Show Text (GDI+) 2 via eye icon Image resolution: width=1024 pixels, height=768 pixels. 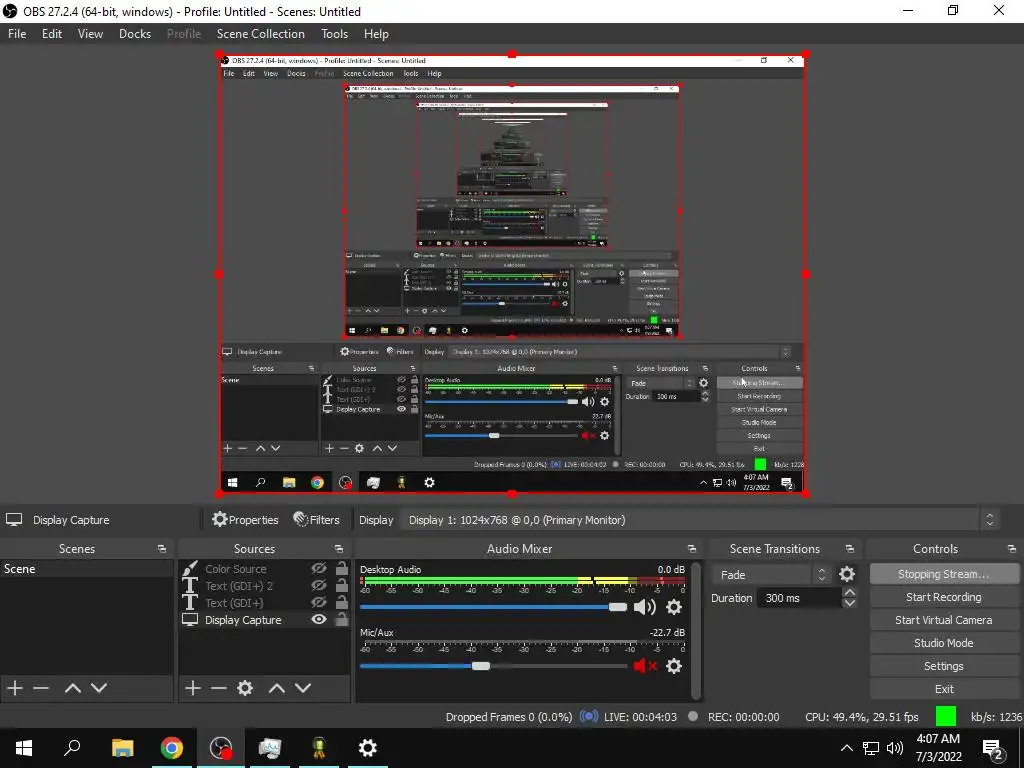[x=319, y=586]
